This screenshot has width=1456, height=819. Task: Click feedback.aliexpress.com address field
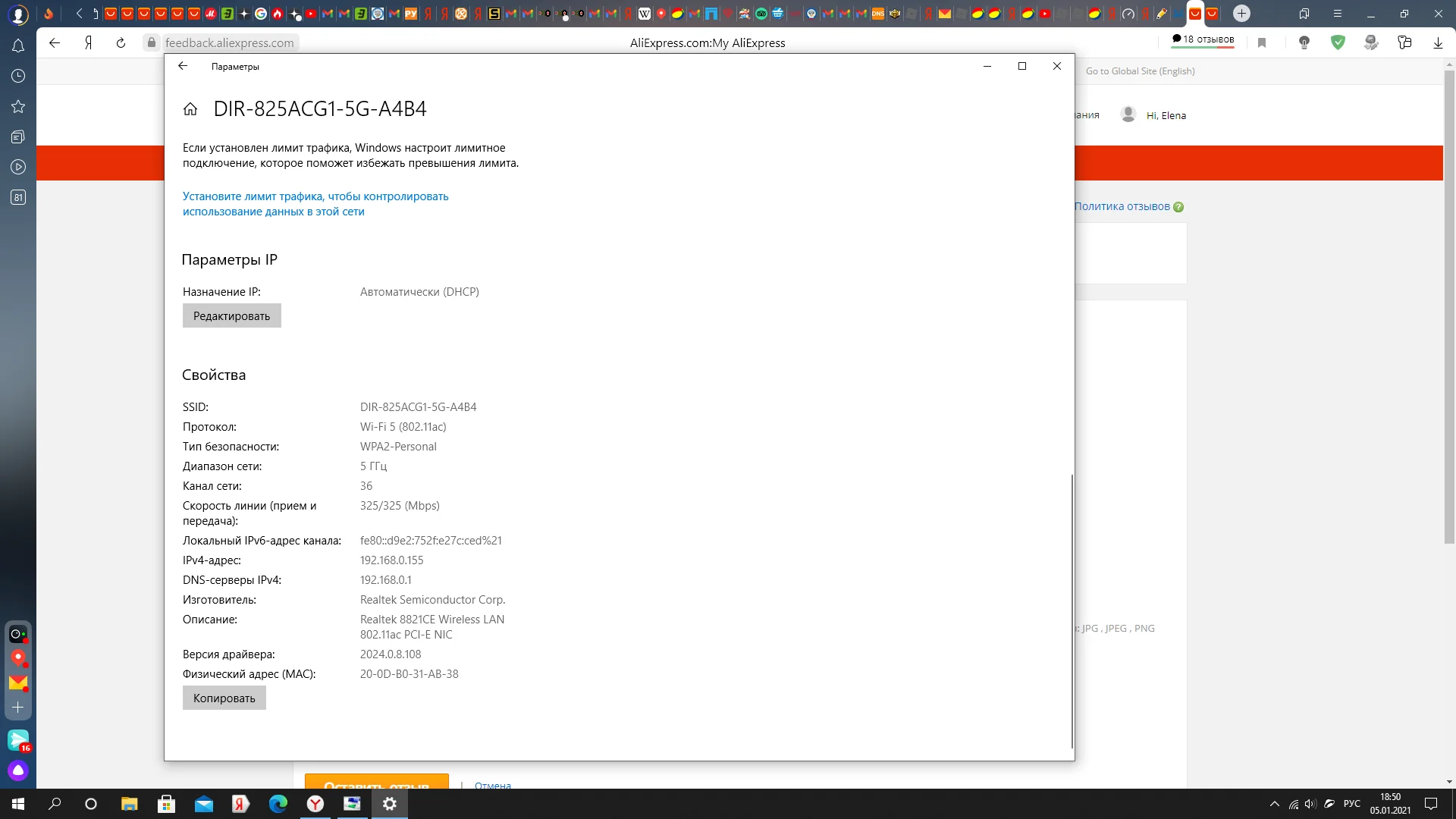click(x=230, y=43)
